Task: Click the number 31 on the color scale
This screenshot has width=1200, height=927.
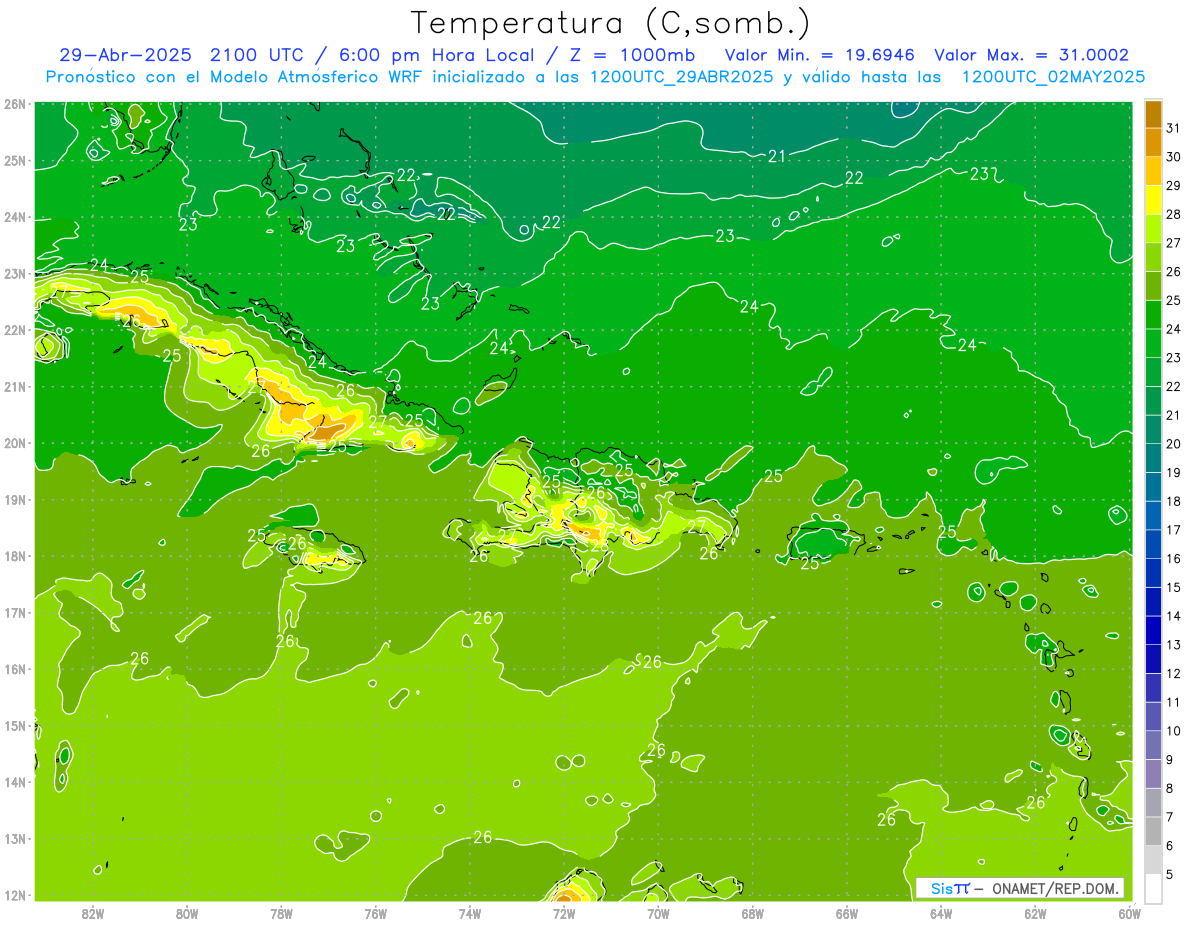Action: pyautogui.click(x=1173, y=128)
